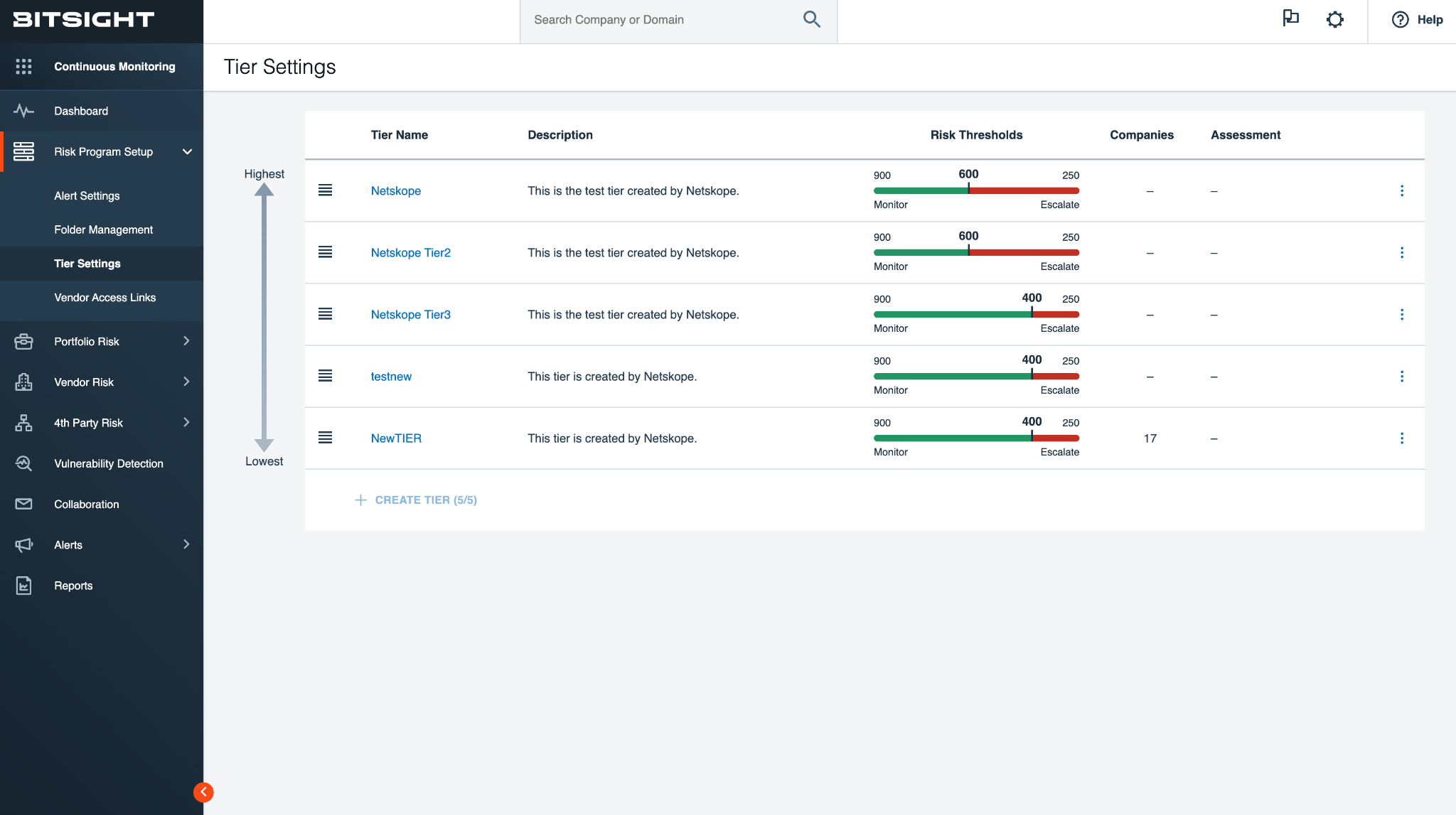Screen dimensions: 1456x815
Task: Expand the Portfolio Risk chevron
Action: point(186,341)
